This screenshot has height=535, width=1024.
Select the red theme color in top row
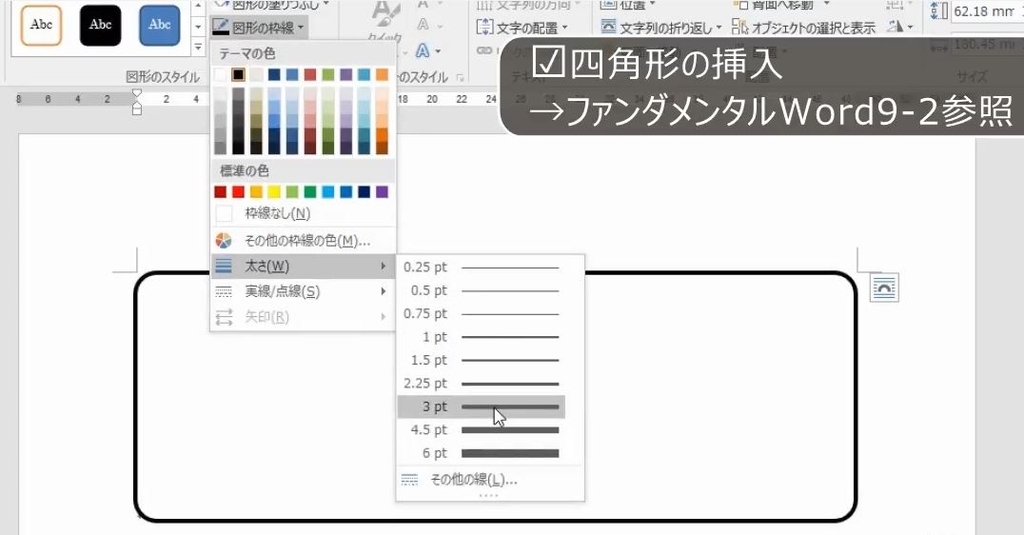click(310, 74)
